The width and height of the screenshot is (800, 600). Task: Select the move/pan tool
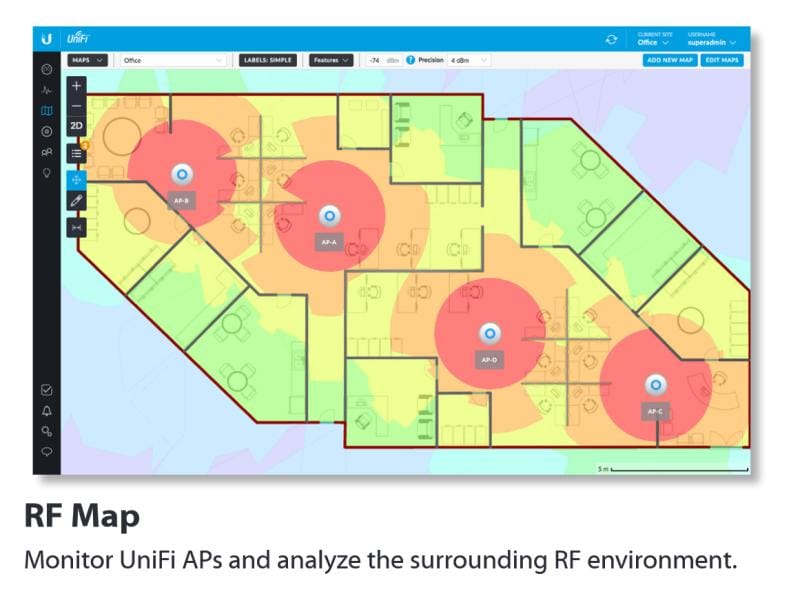pyautogui.click(x=77, y=180)
